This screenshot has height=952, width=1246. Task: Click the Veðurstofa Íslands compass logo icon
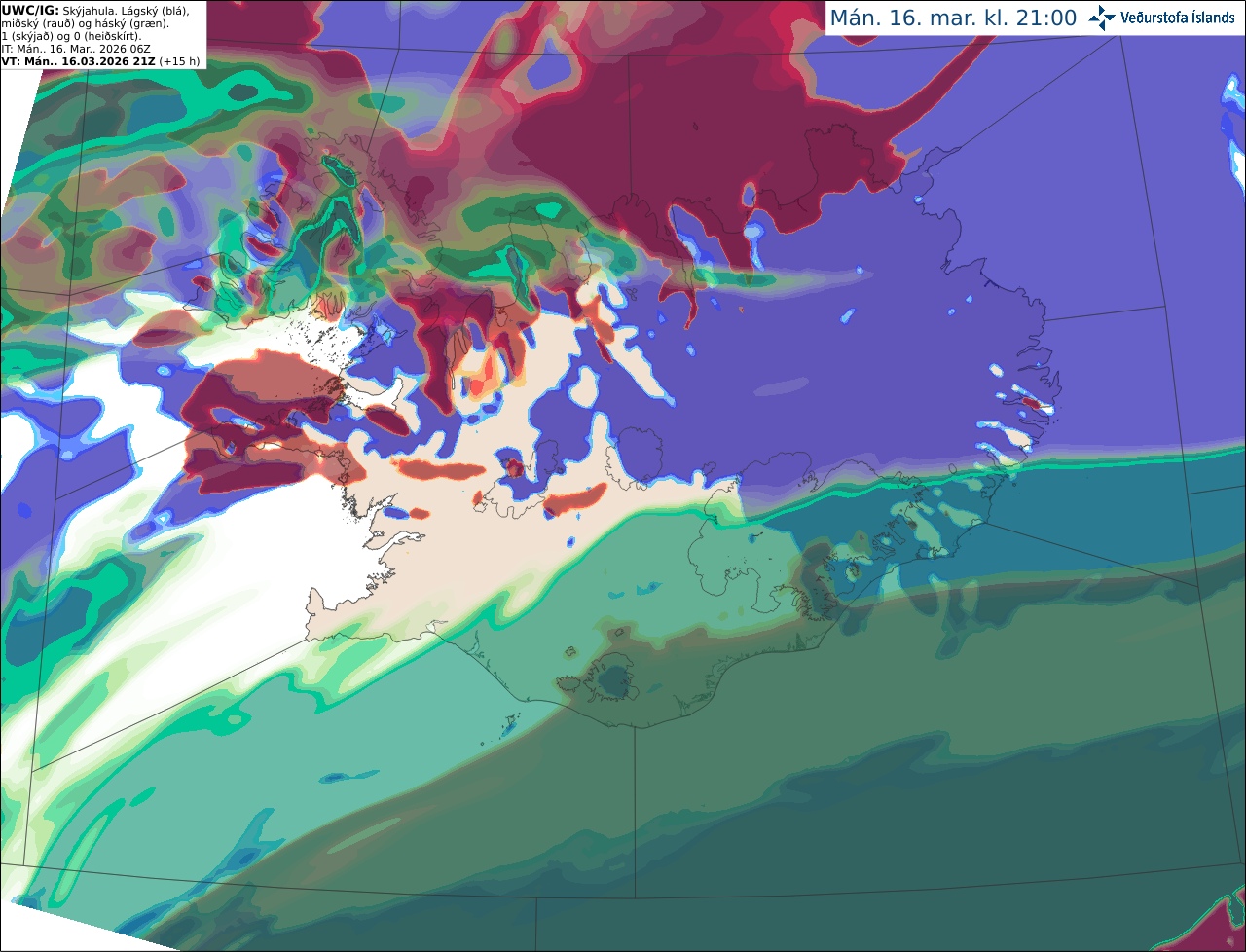coord(1103,18)
